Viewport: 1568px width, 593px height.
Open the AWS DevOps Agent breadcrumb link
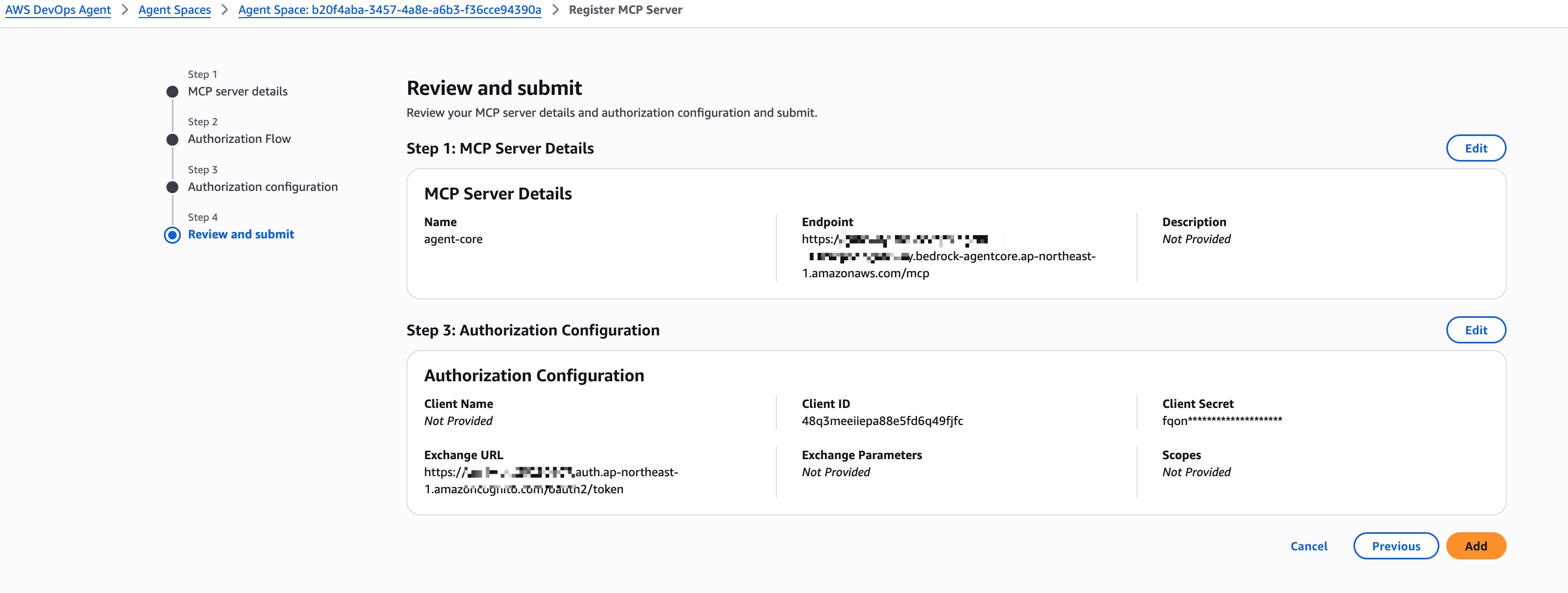pyautogui.click(x=58, y=10)
